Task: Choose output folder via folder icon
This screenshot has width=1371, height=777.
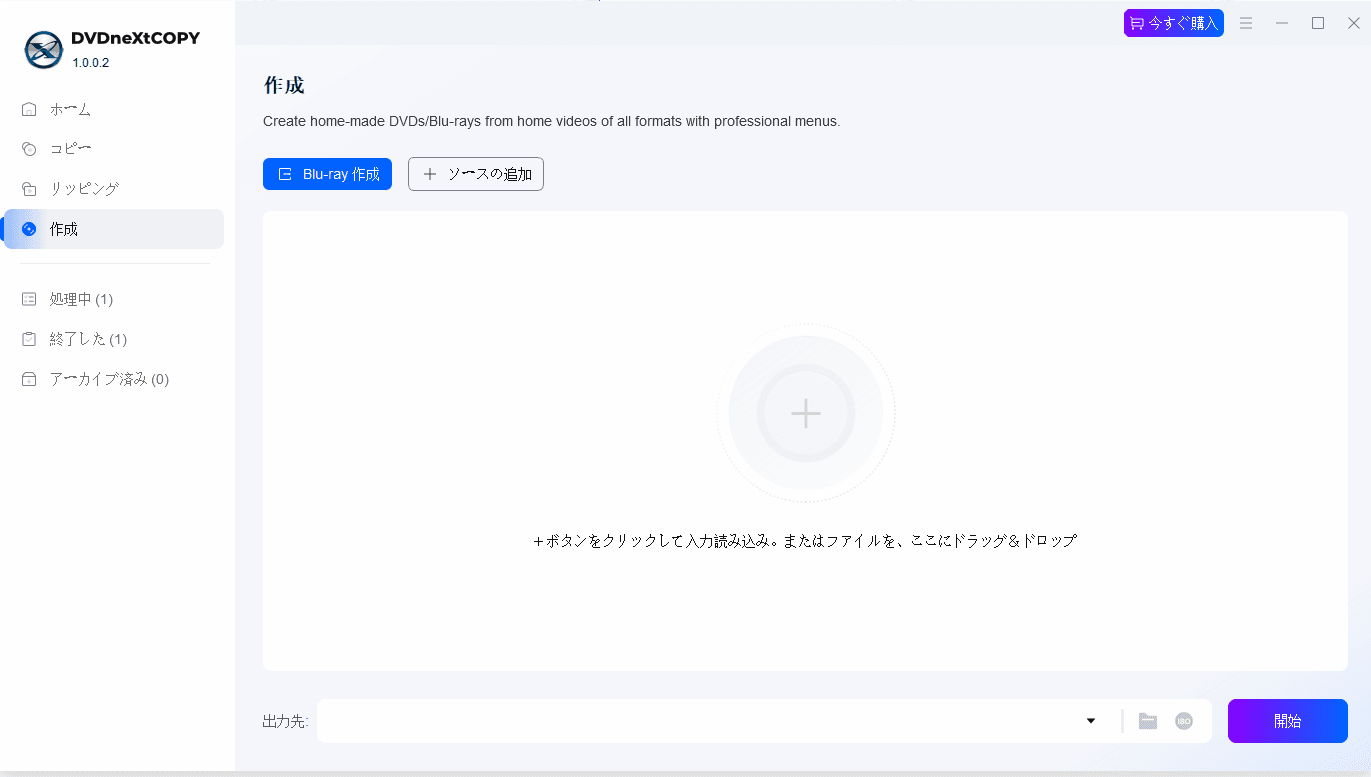Action: (x=1148, y=721)
